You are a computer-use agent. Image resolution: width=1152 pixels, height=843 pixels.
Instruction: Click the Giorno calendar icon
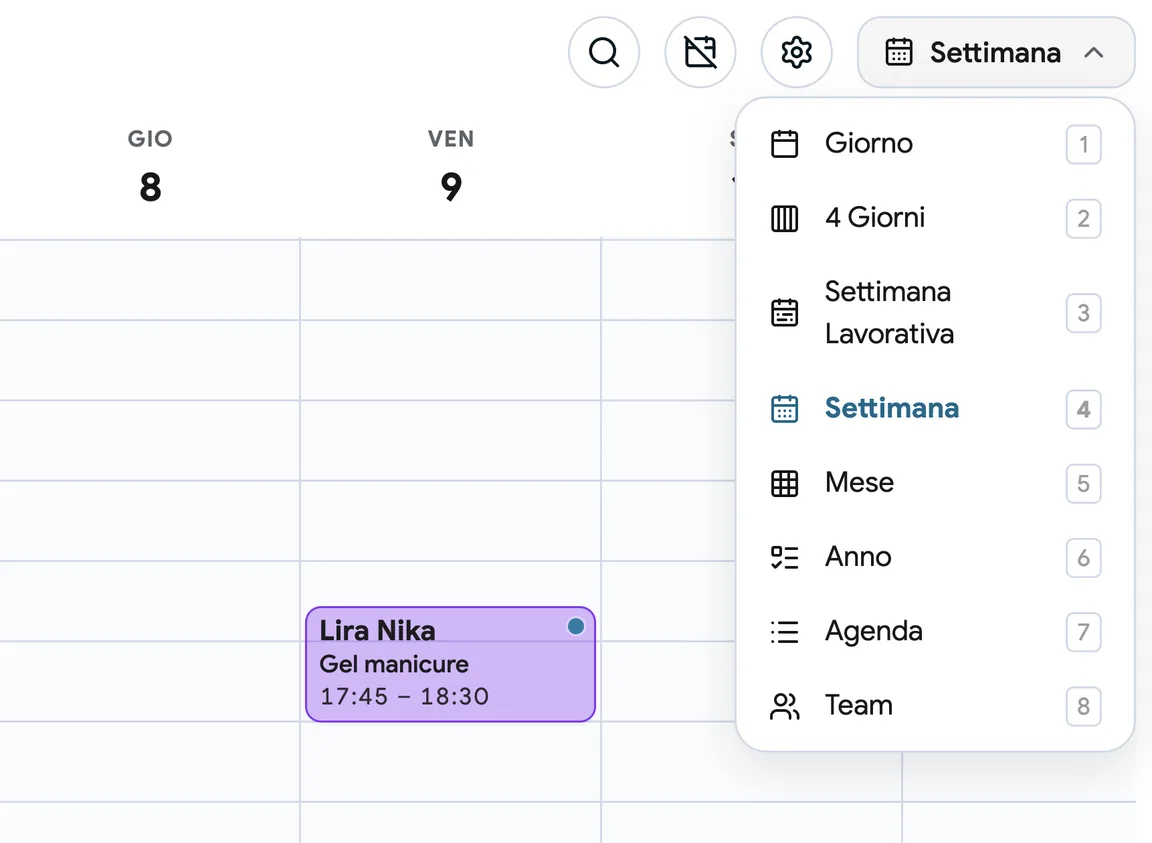pos(784,143)
